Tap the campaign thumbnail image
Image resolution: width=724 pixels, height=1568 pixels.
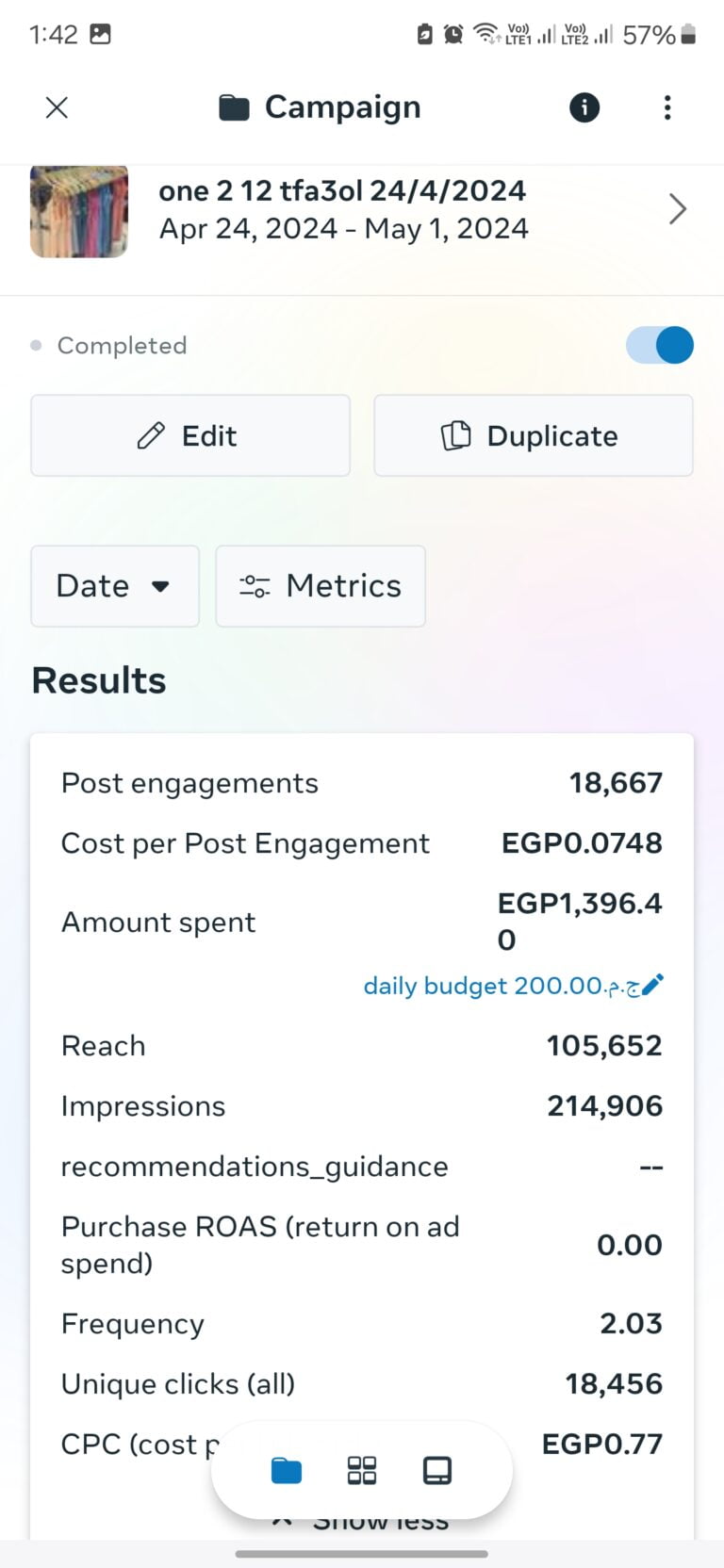click(79, 211)
